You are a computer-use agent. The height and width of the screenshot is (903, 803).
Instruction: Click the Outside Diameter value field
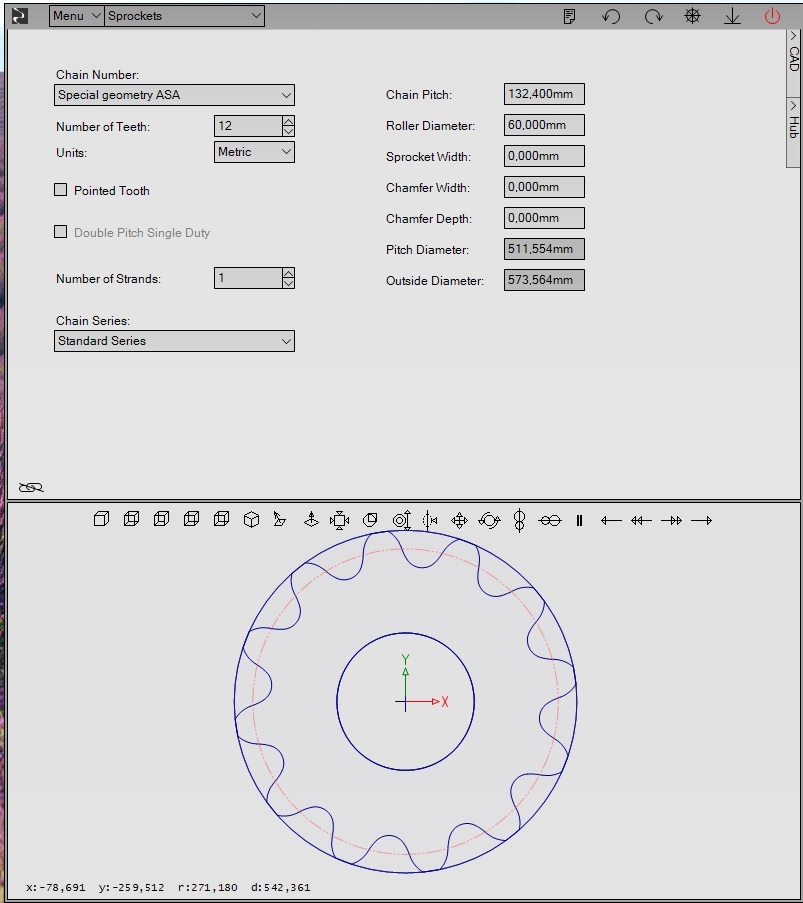(x=544, y=280)
